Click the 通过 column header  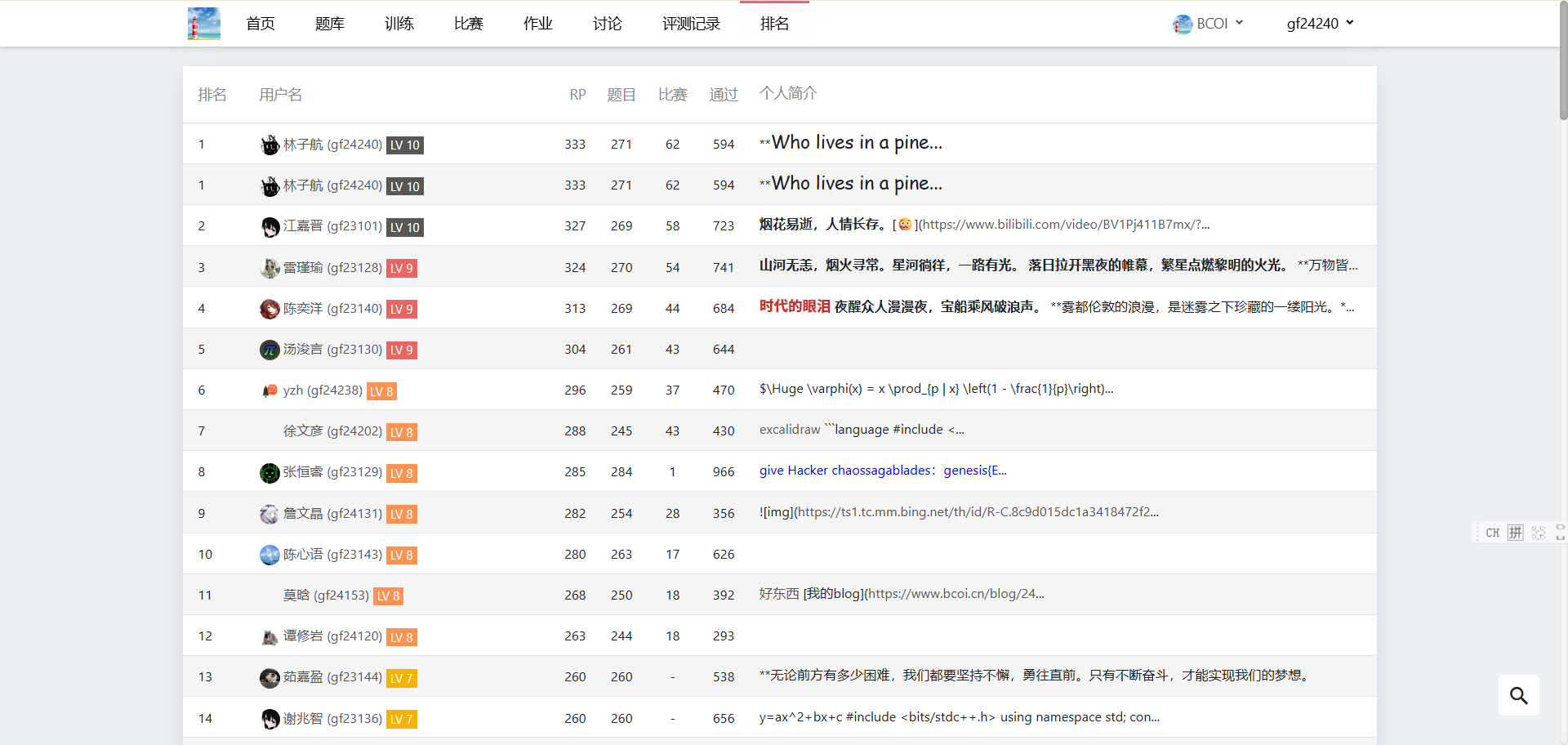coord(724,95)
